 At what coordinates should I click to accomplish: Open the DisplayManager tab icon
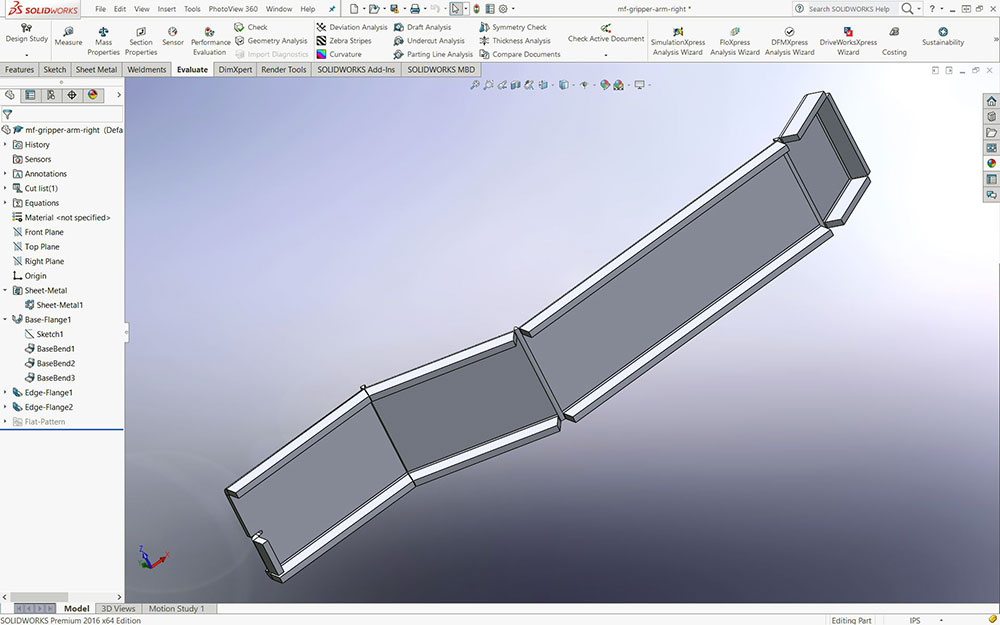click(92, 95)
